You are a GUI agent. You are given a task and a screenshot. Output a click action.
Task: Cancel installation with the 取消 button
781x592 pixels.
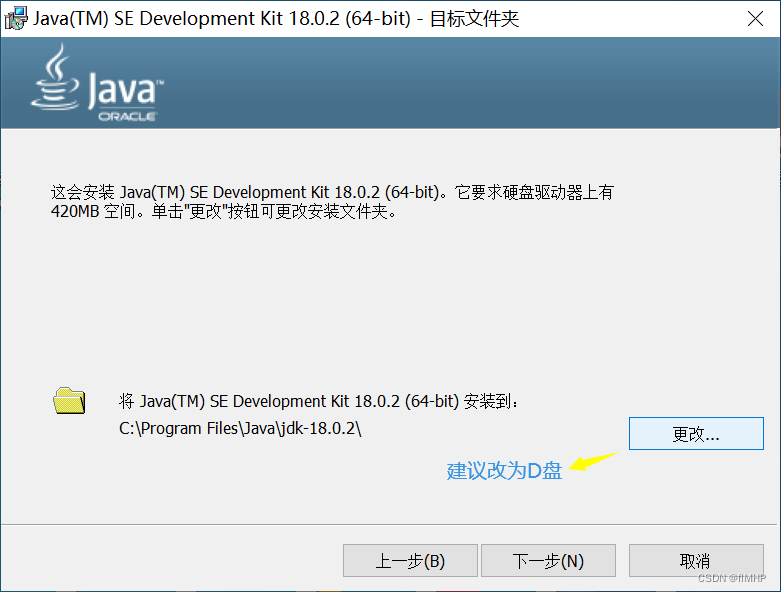(695, 561)
